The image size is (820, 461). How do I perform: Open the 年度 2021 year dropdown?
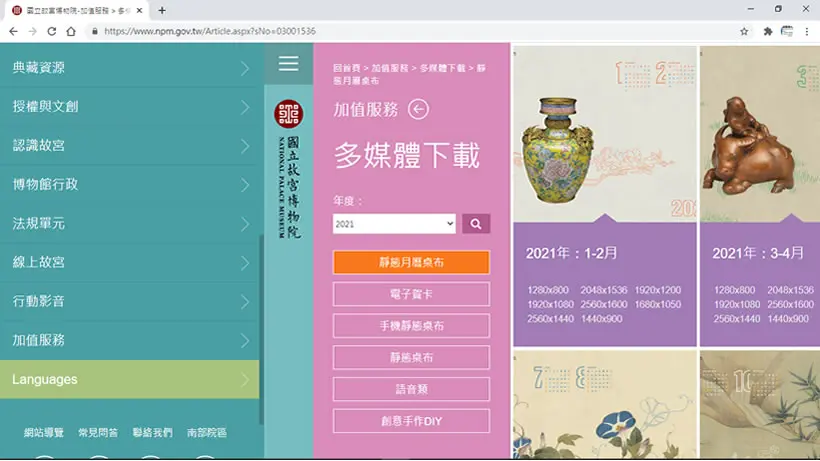[x=394, y=224]
